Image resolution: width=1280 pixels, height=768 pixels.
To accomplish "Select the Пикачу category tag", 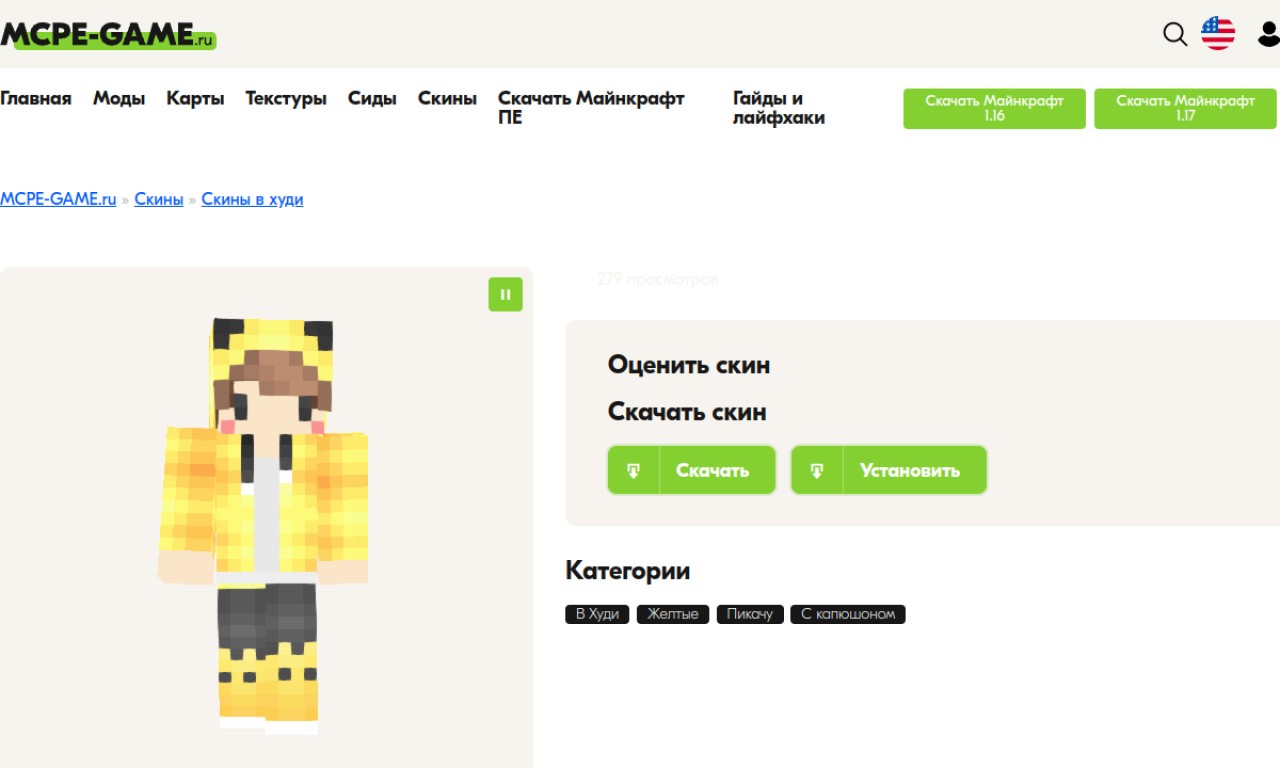I will pyautogui.click(x=750, y=614).
